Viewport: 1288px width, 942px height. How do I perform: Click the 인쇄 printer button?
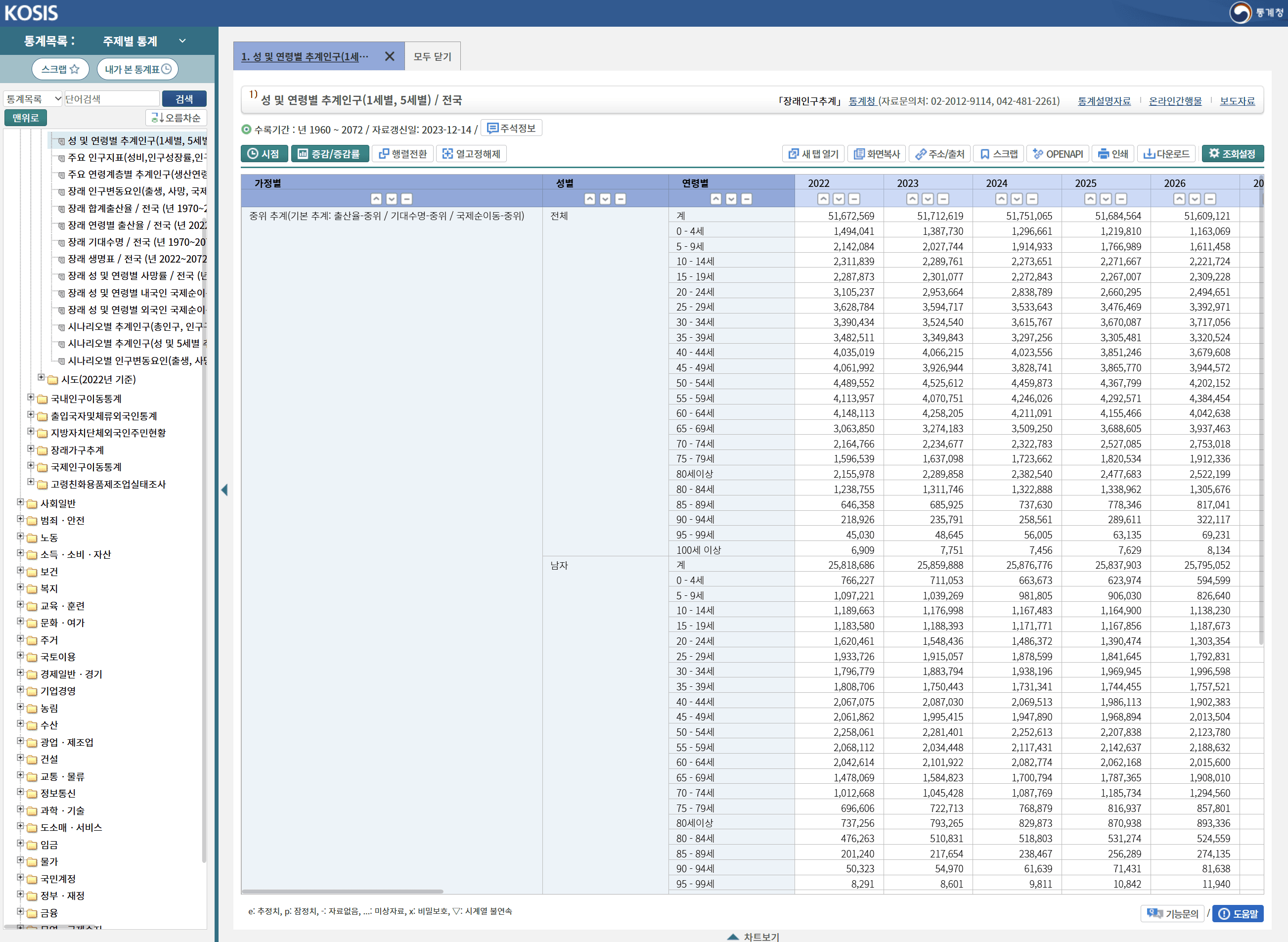pos(1113,154)
